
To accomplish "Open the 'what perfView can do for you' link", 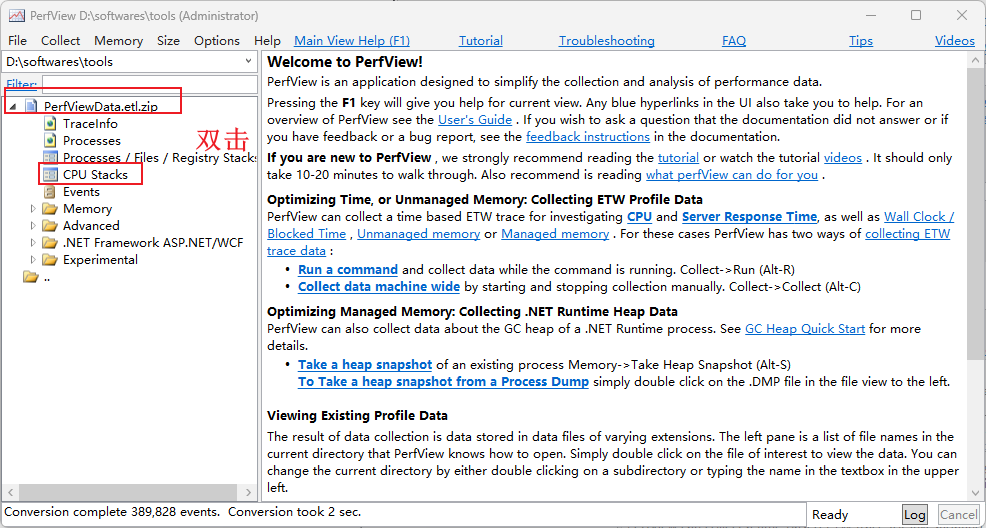I will pyautogui.click(x=732, y=175).
